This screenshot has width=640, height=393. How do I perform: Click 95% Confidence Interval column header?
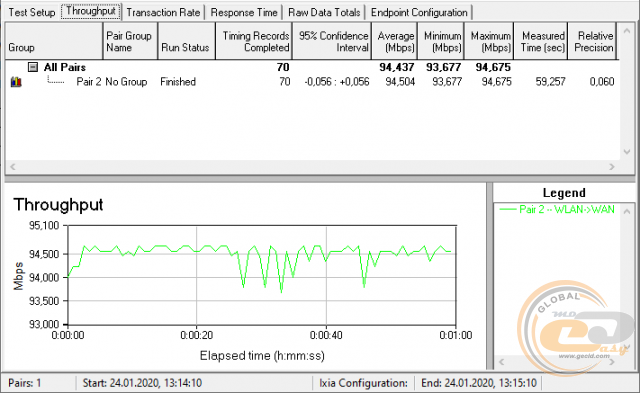(x=331, y=41)
